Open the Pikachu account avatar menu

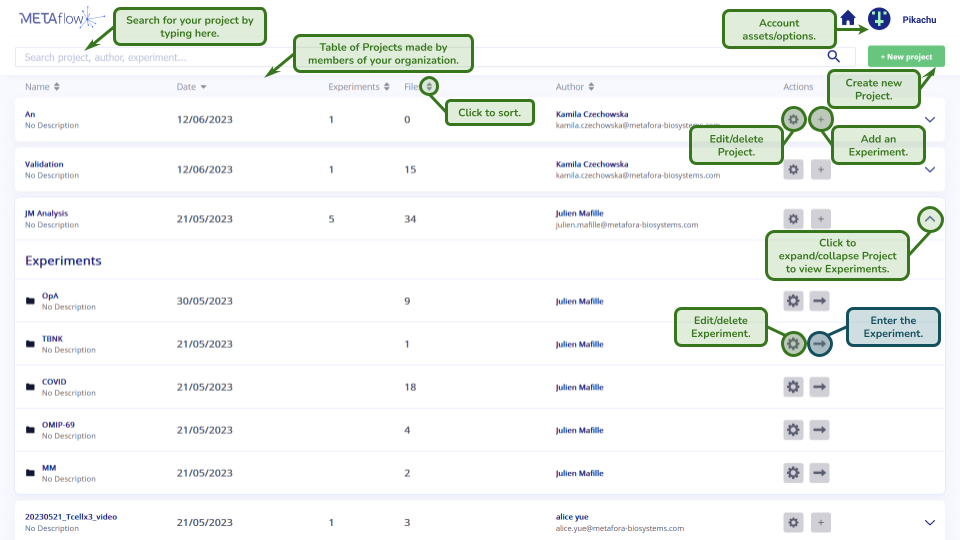(x=879, y=18)
